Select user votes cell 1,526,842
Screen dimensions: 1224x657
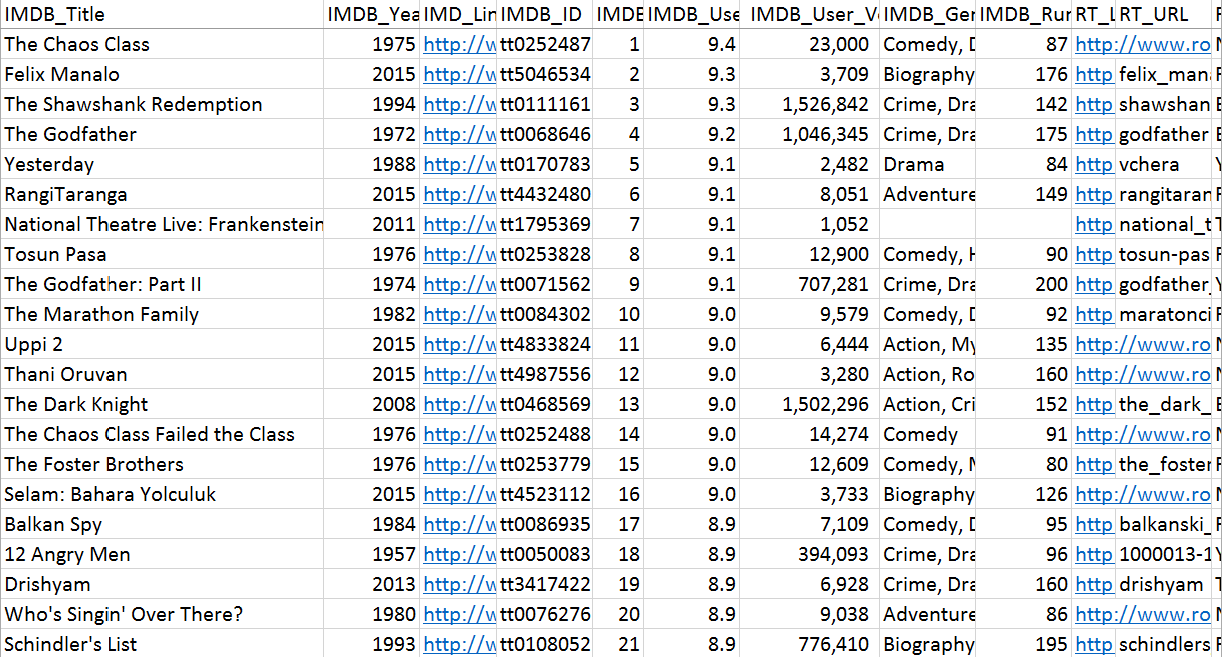click(x=811, y=104)
